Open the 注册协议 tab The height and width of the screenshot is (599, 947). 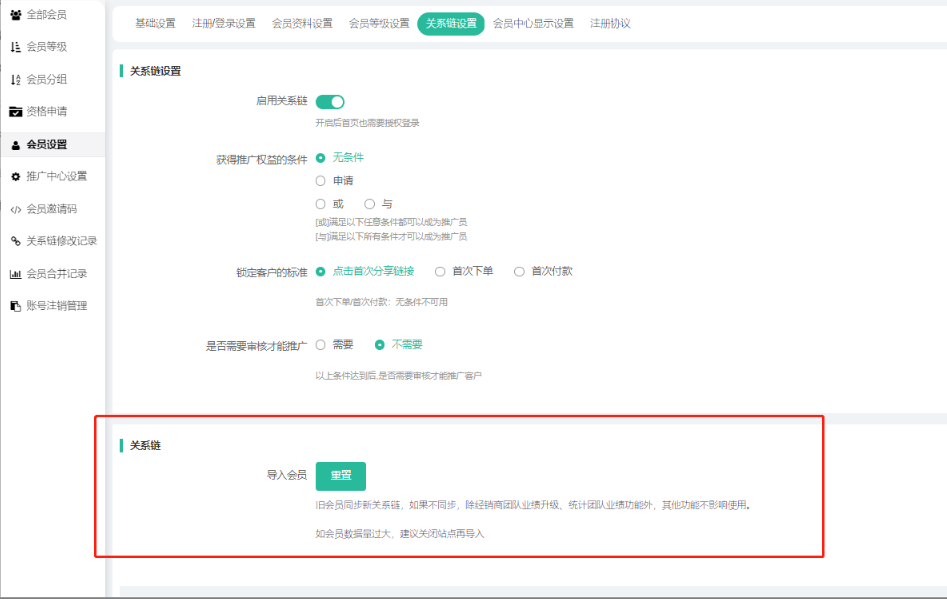pos(610,23)
